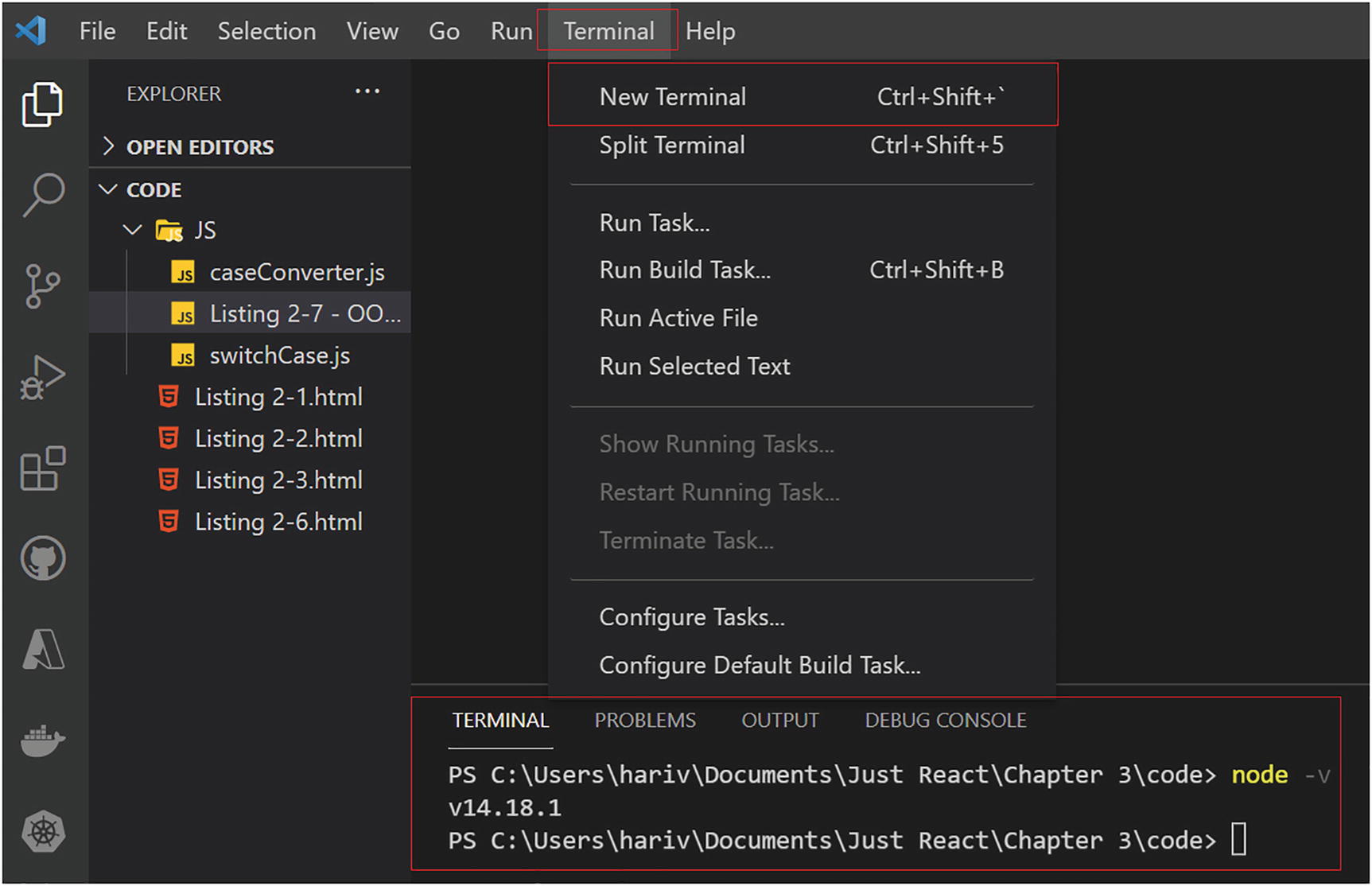Switch to the Debug Console tab
This screenshot has height=886, width=1372.
pos(945,721)
